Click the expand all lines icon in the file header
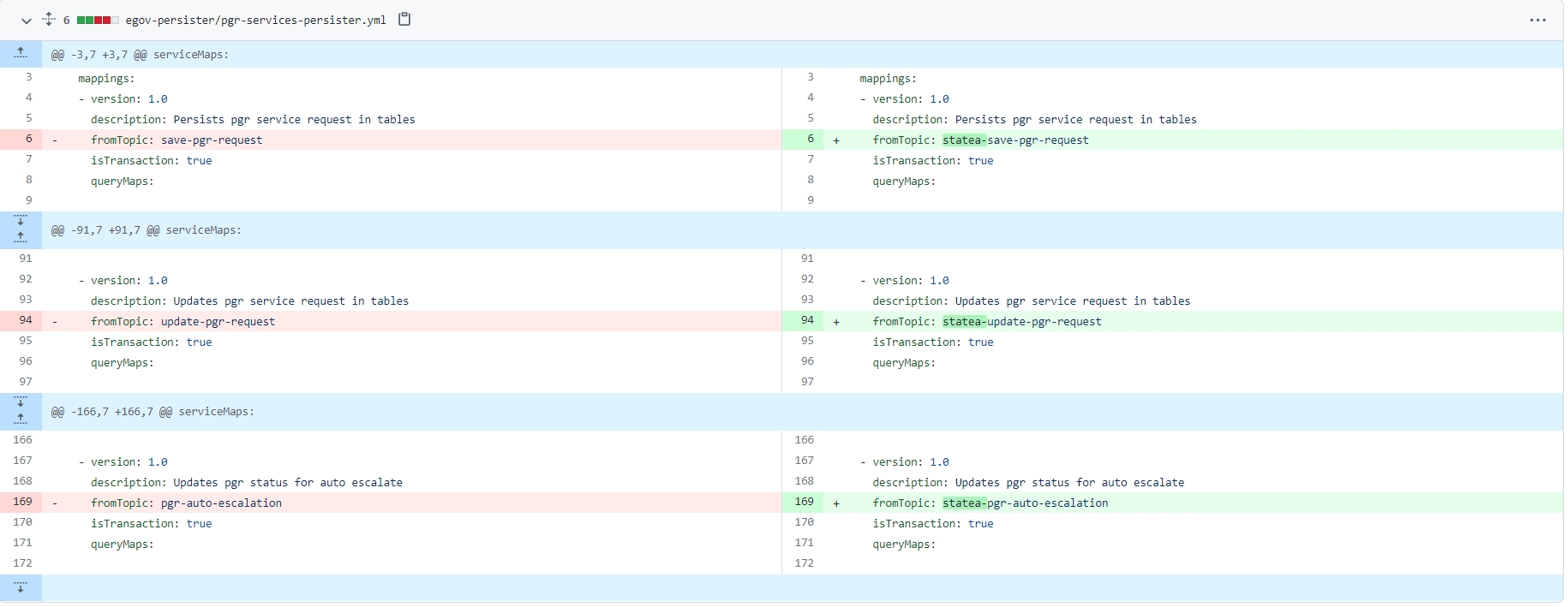Viewport: 1568px width, 607px height. (49, 19)
